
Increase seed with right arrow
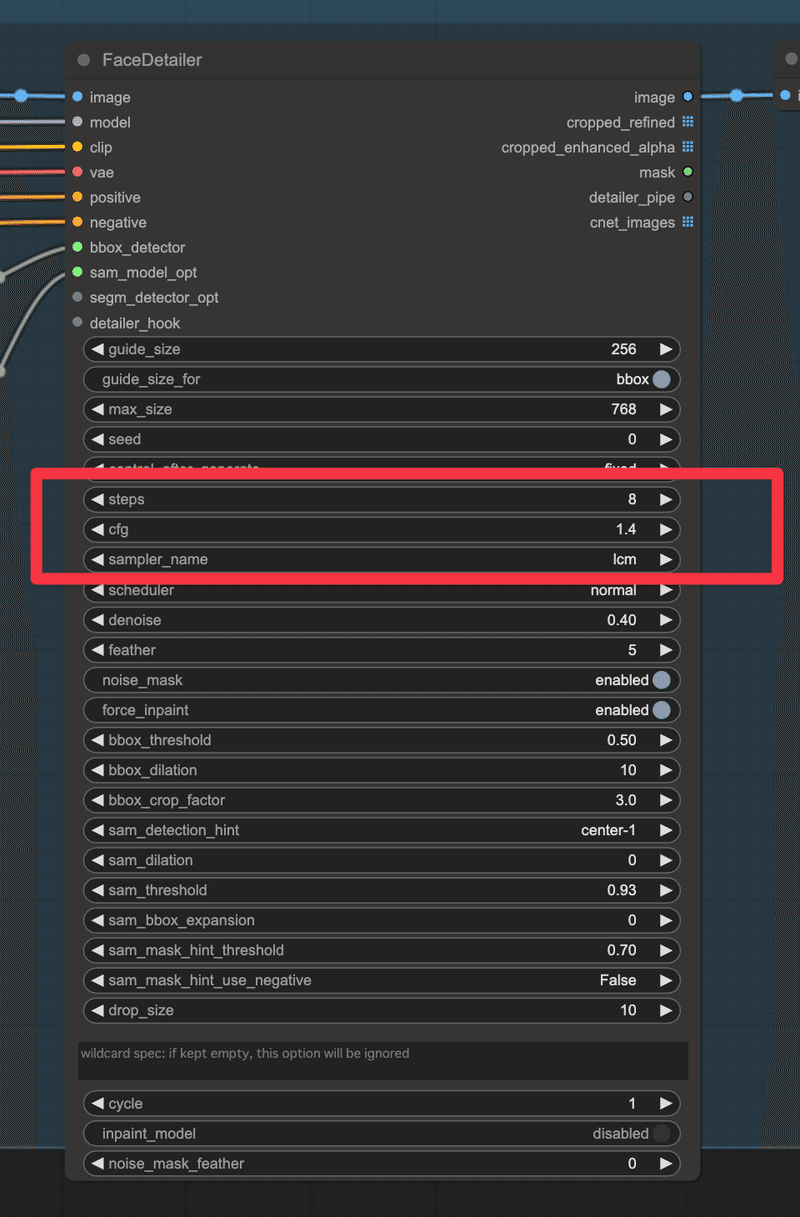666,439
